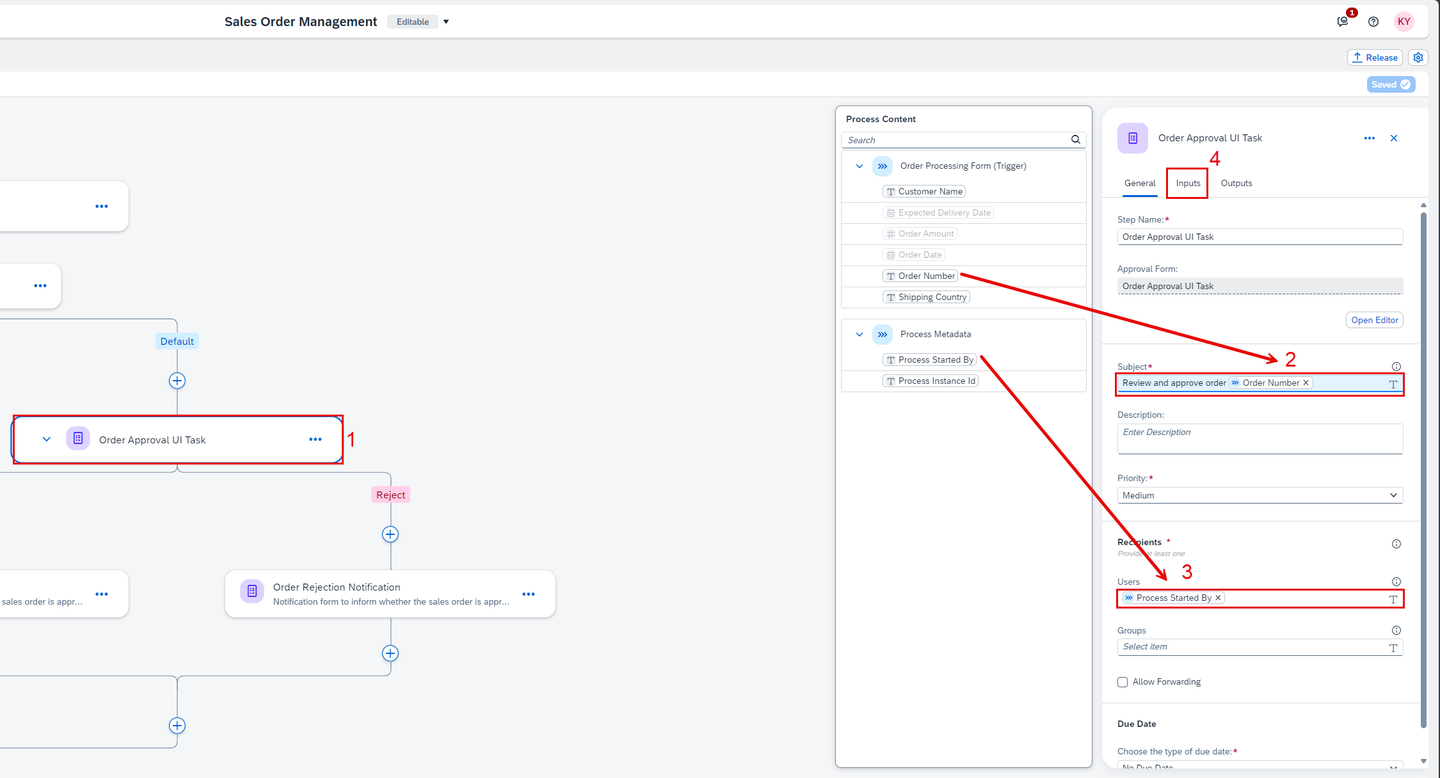Select the Order Date variable
The height and width of the screenshot is (778, 1440).
[x=914, y=254]
